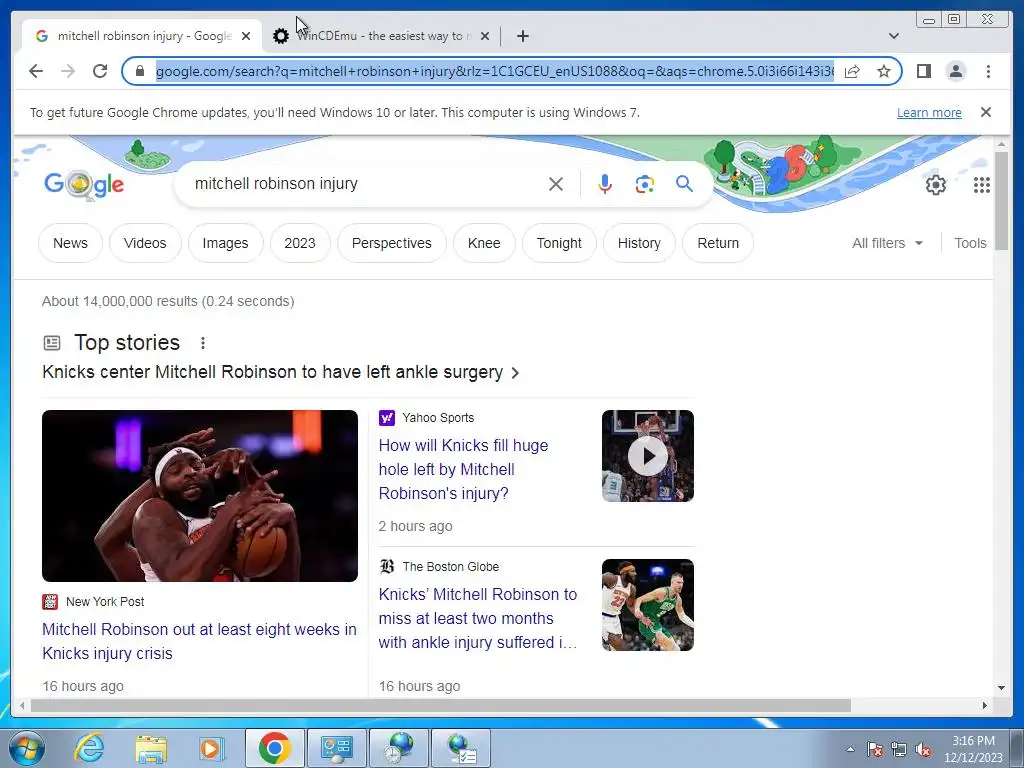Click the horizontal scrollbar right arrow

(985, 705)
